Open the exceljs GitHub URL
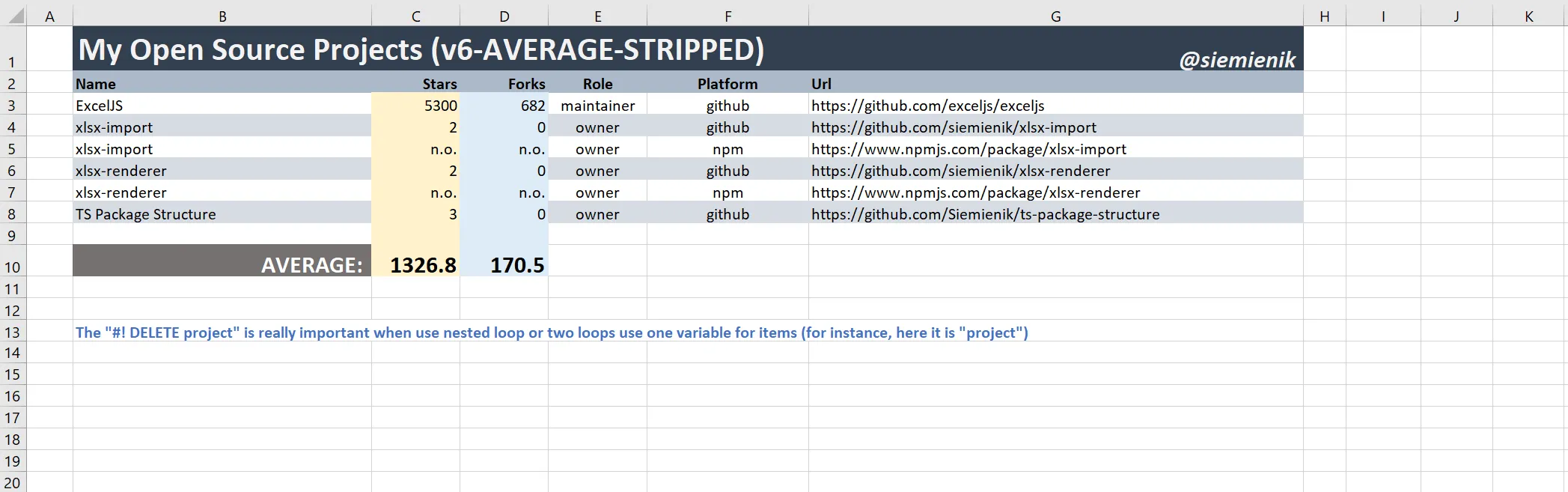This screenshot has height=492, width=1568. click(x=927, y=106)
